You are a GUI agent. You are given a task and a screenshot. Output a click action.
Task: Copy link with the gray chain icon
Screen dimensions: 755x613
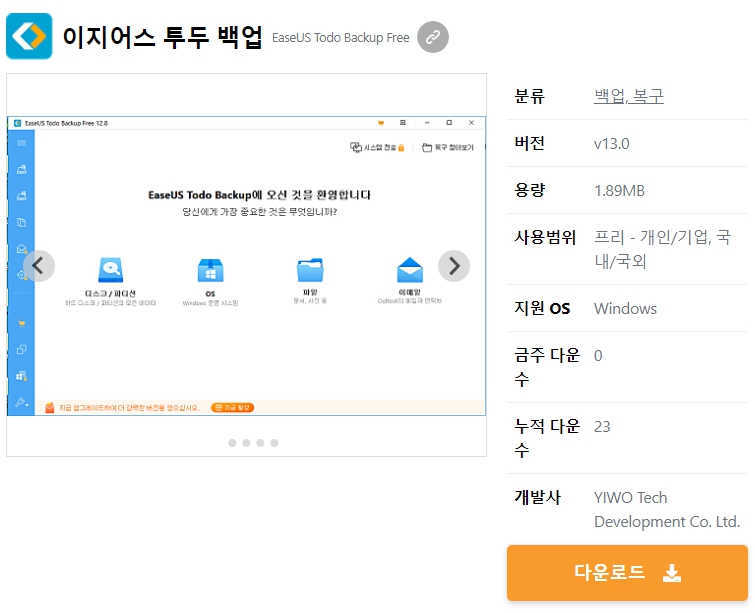click(432, 37)
